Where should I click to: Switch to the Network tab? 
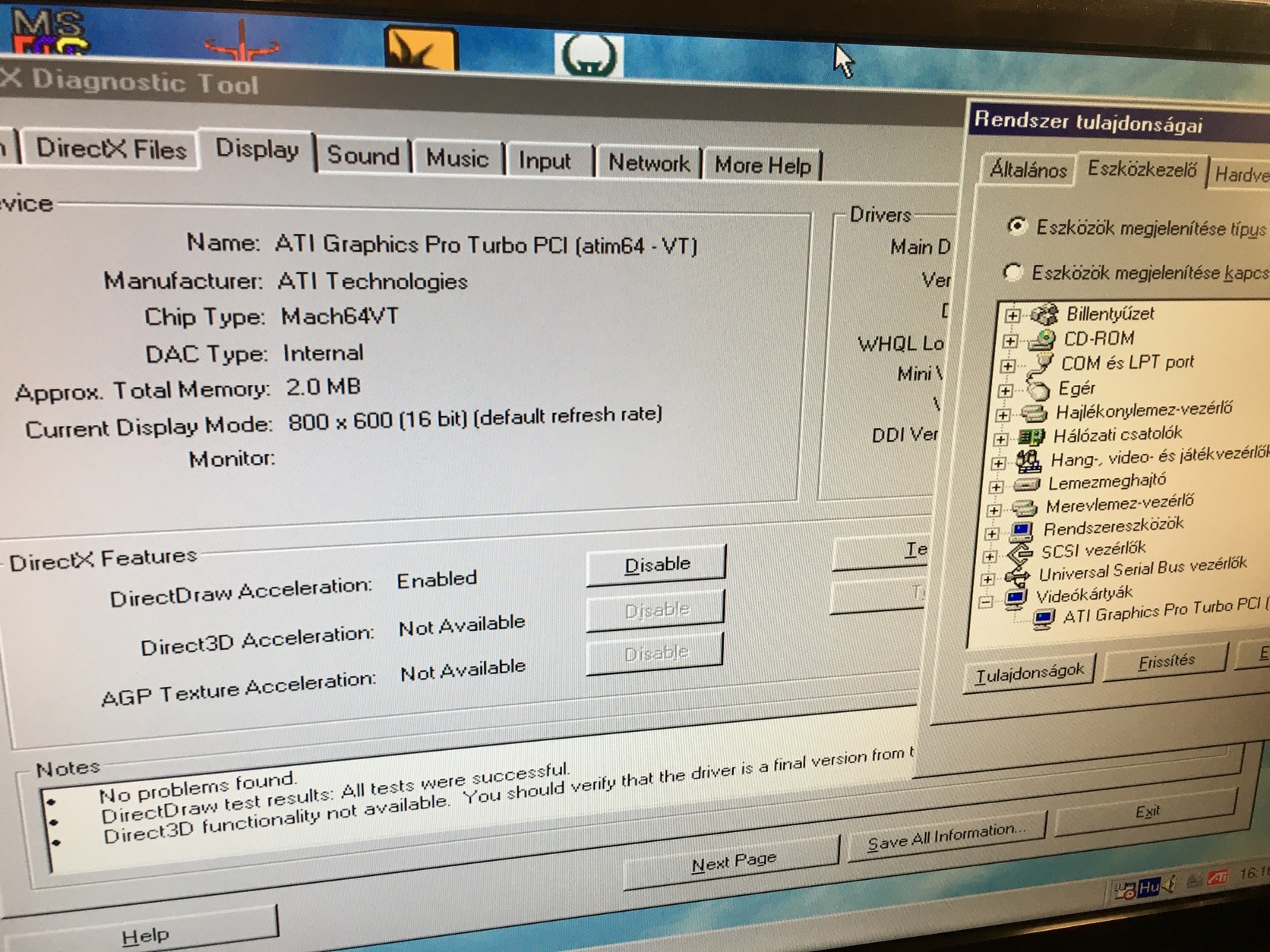[649, 163]
